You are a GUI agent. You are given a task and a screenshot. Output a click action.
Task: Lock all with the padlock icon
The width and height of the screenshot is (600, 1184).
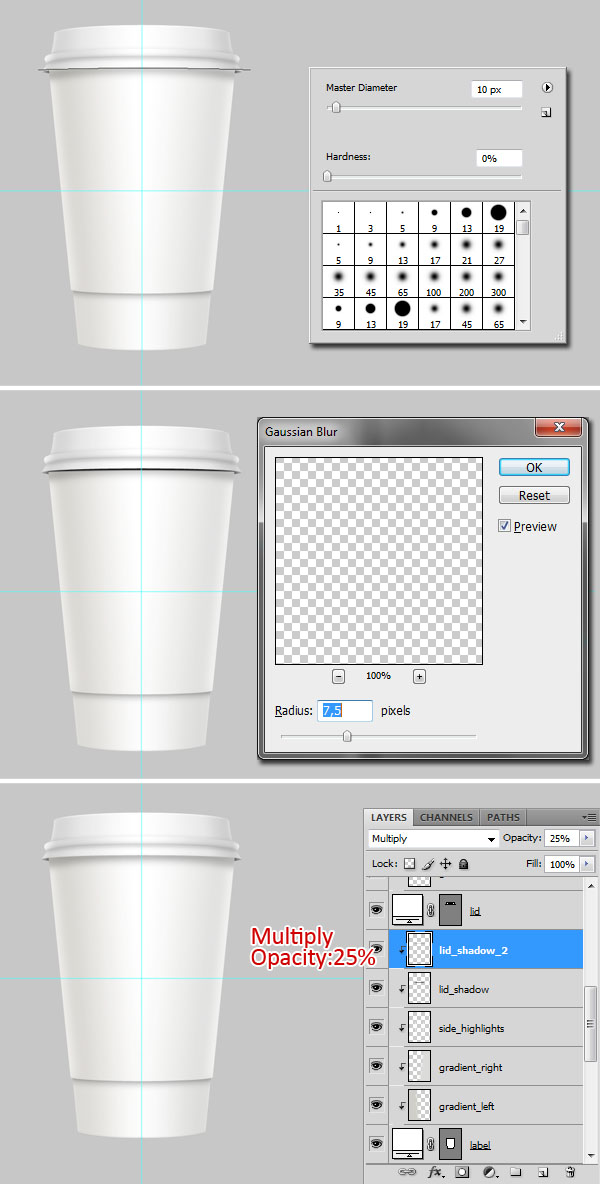tap(463, 864)
